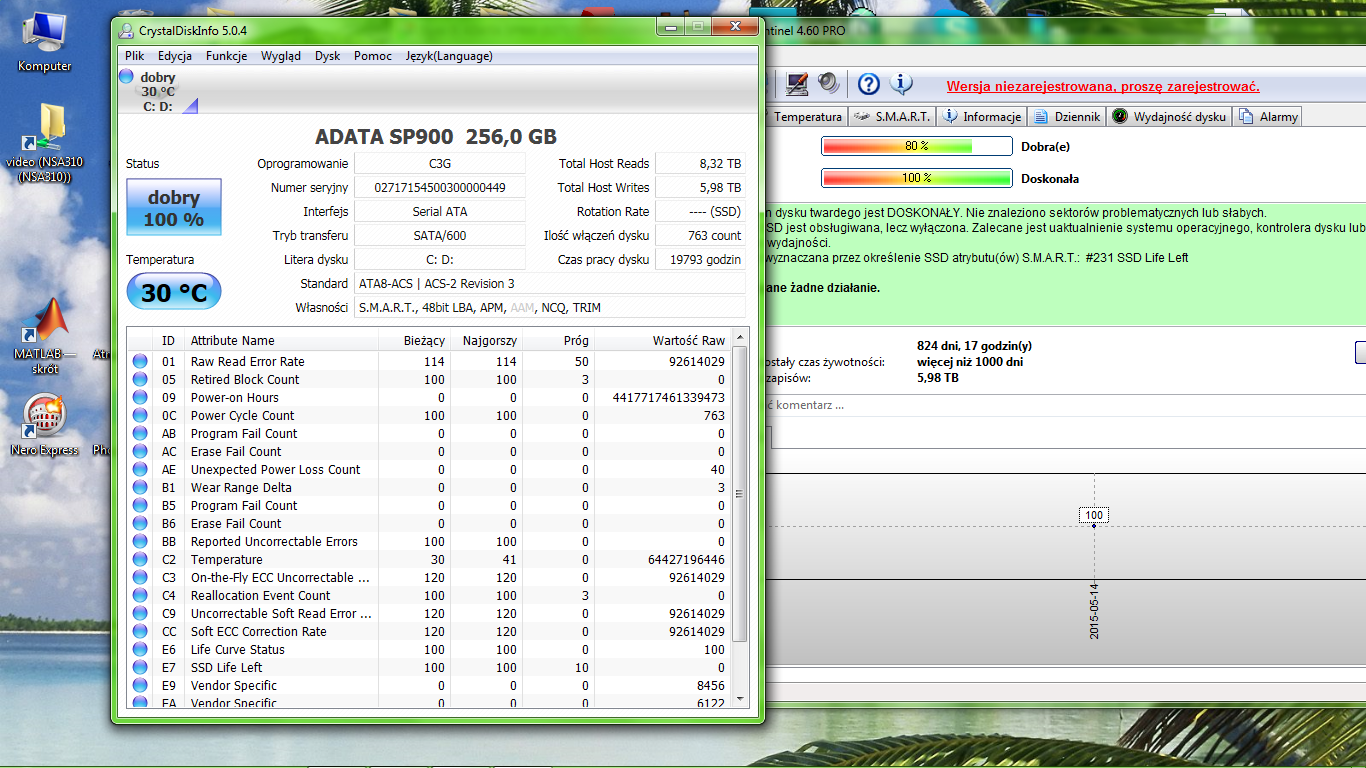Click the '19793 godzin' power-on time field
Image resolution: width=1366 pixels, height=768 pixels.
(x=700, y=260)
